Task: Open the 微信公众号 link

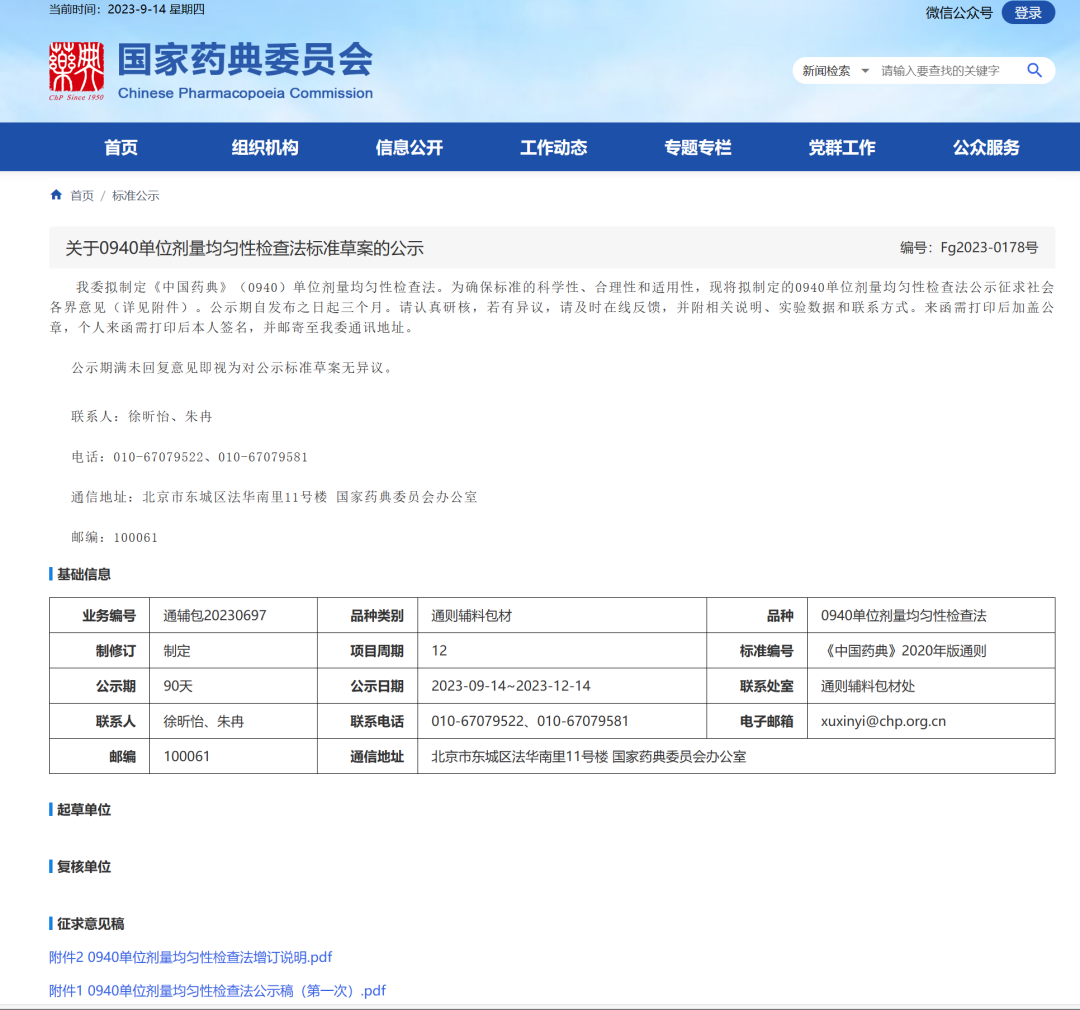Action: (959, 12)
